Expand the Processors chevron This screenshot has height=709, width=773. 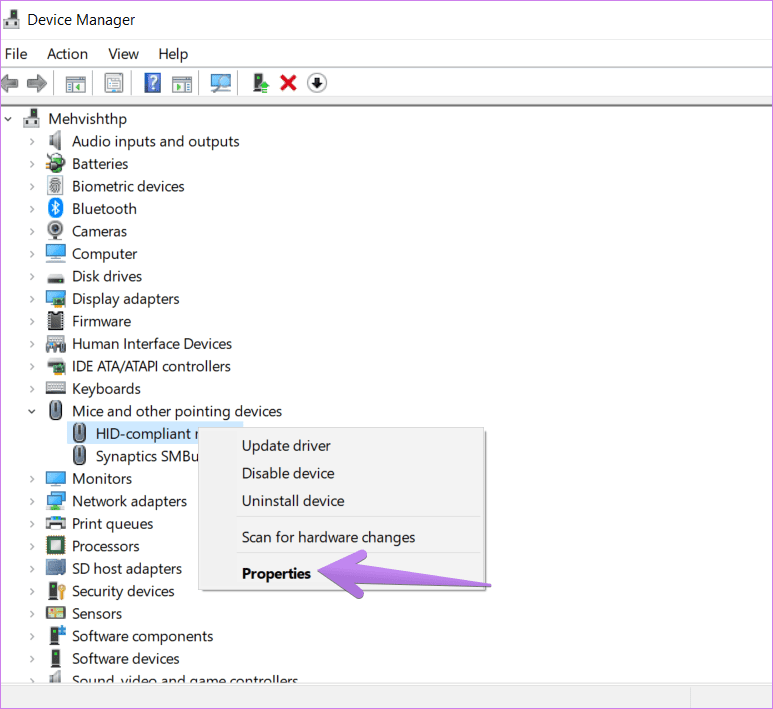(x=32, y=546)
